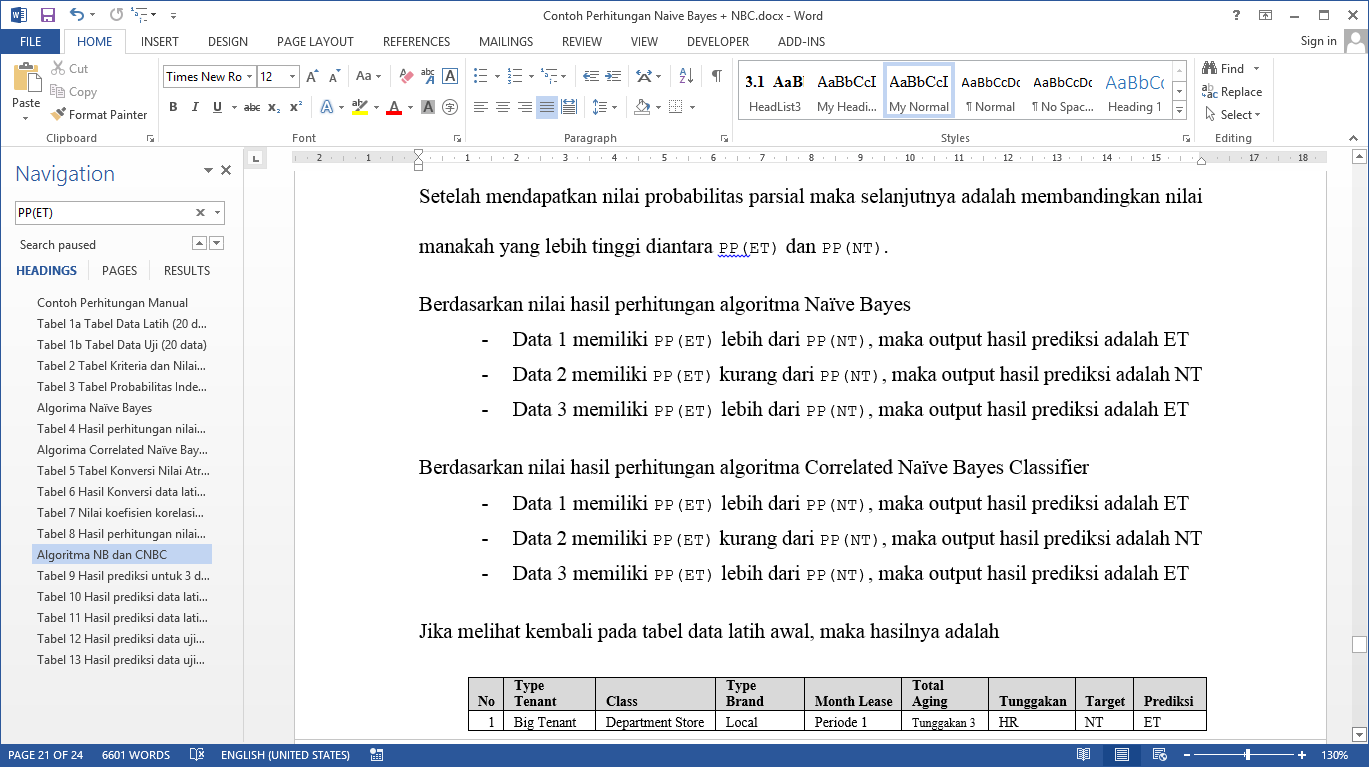Click the Grow Font icon
Image resolution: width=1369 pixels, height=767 pixels.
(312, 76)
